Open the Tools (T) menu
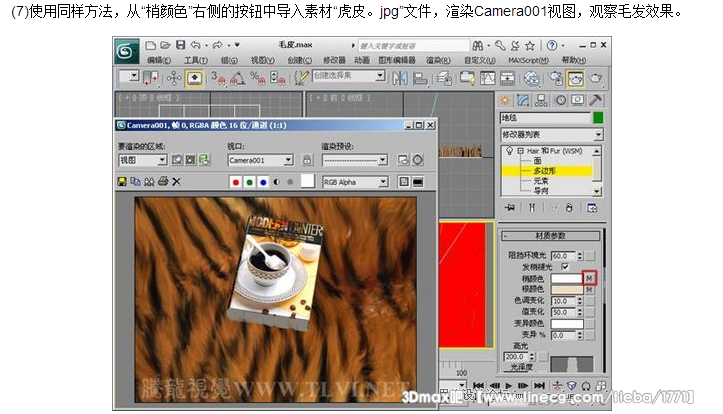 [196, 60]
